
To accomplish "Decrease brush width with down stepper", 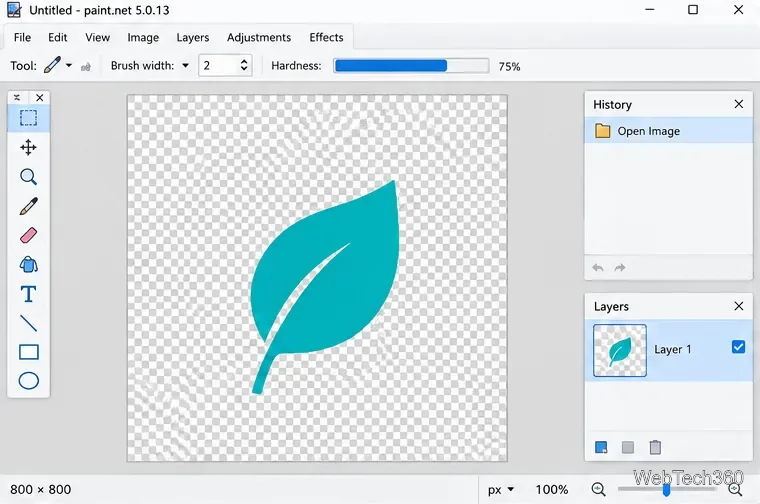I will click(x=244, y=70).
